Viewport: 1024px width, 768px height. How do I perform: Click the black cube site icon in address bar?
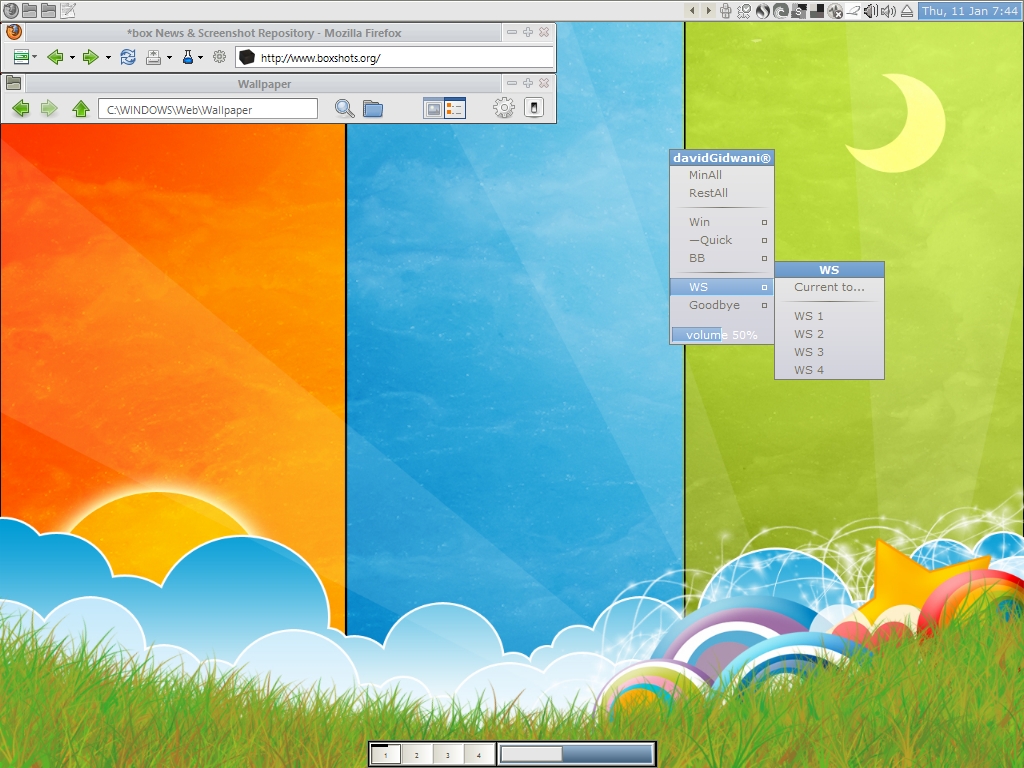[x=246, y=57]
